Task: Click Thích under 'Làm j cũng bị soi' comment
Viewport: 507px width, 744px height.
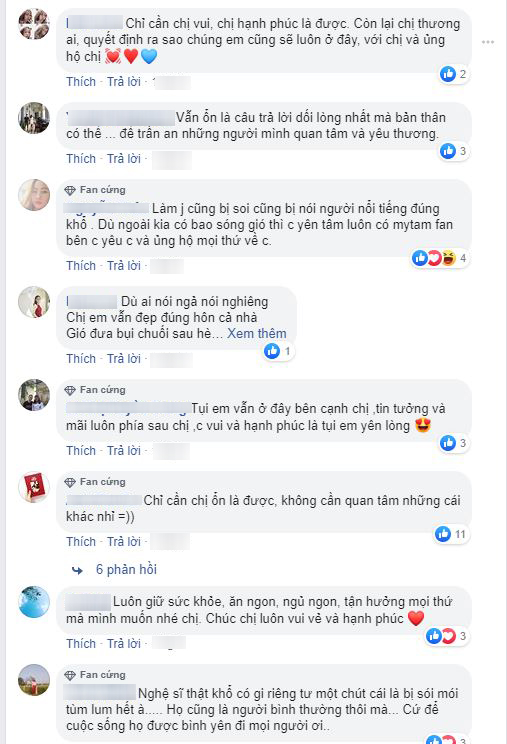Action: [x=81, y=265]
